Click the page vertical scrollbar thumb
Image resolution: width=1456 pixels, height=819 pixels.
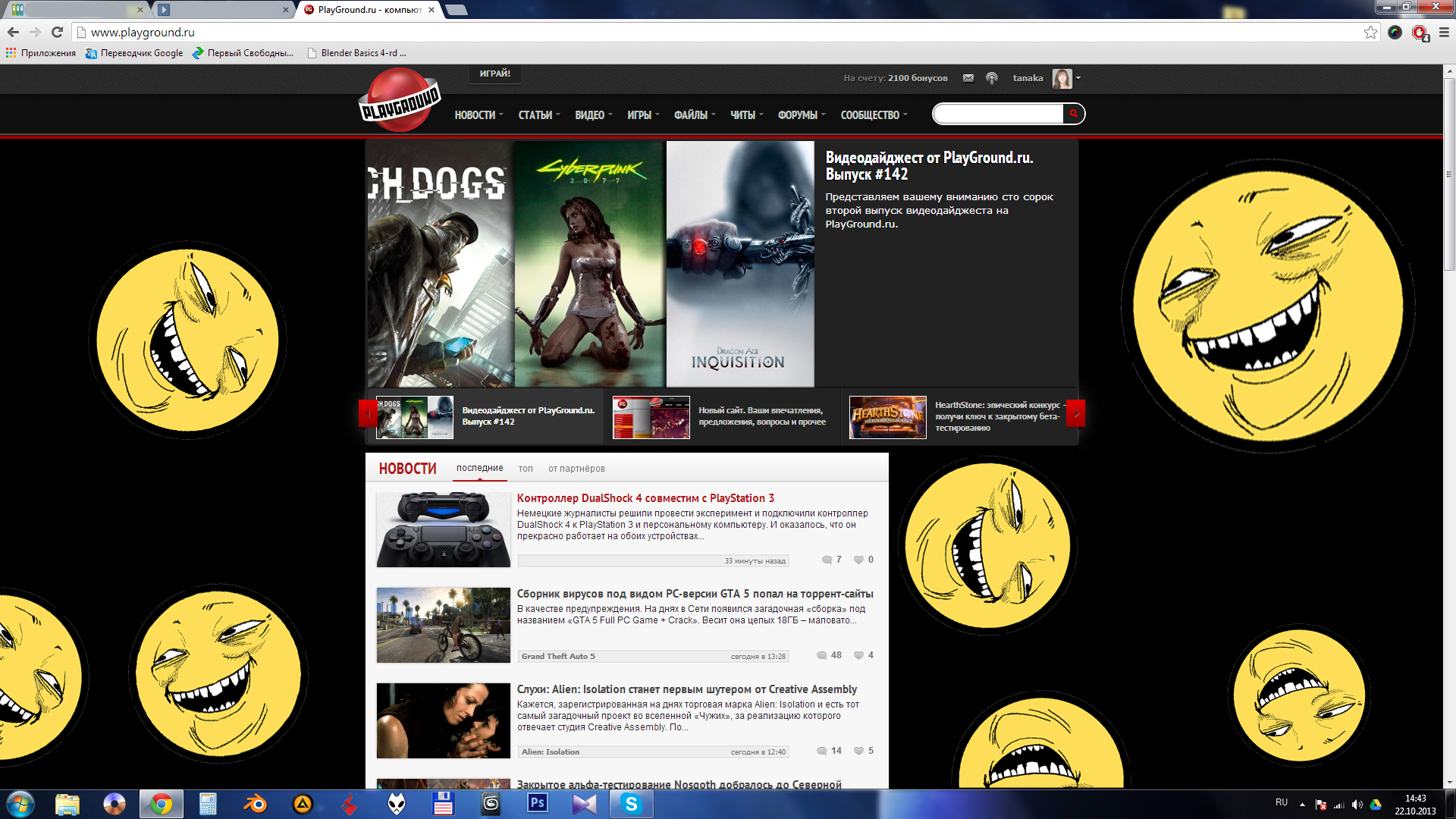tap(1449, 174)
